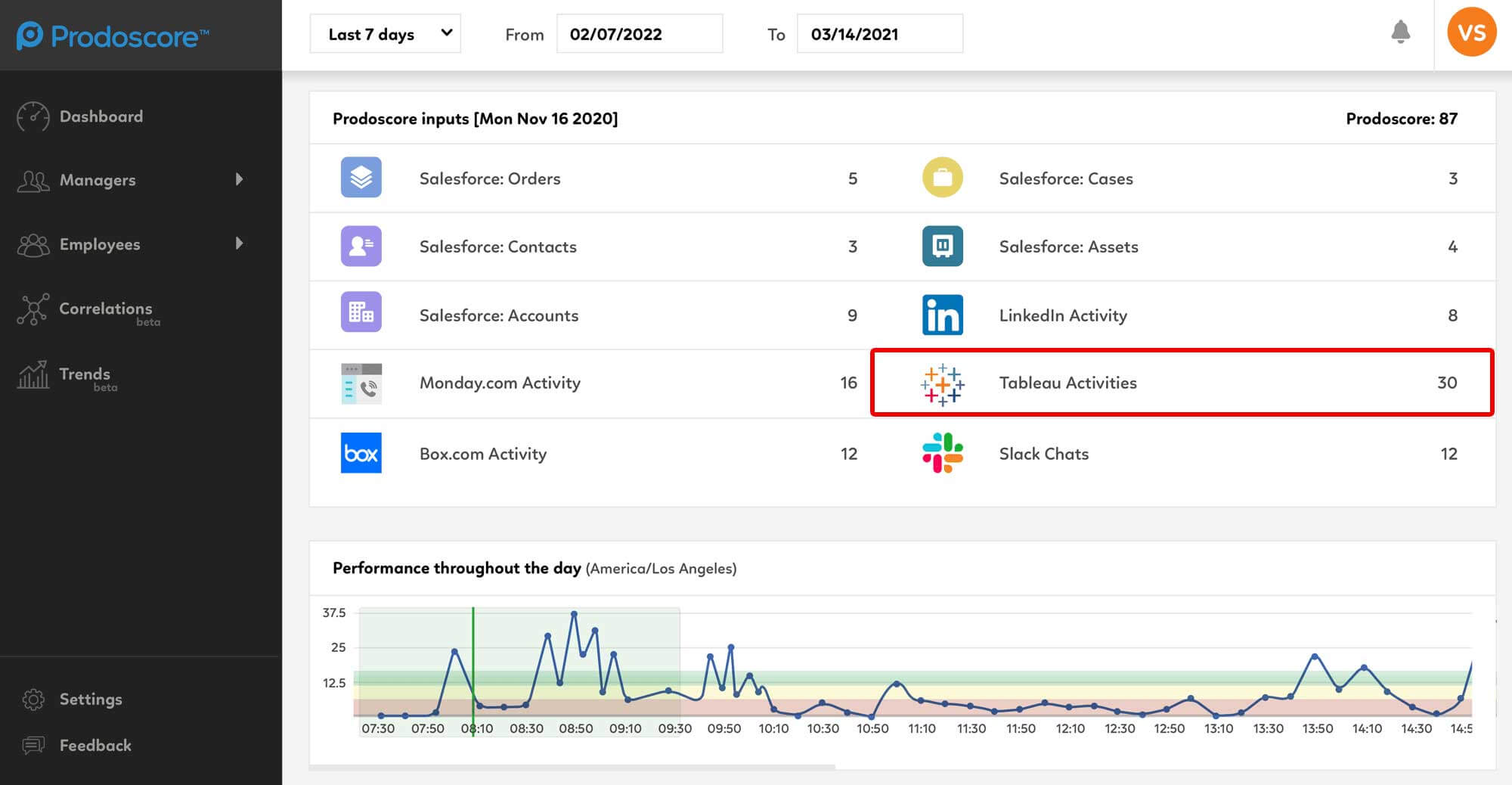Select Salesforce: Cases label
This screenshot has width=1512, height=785.
(1066, 178)
